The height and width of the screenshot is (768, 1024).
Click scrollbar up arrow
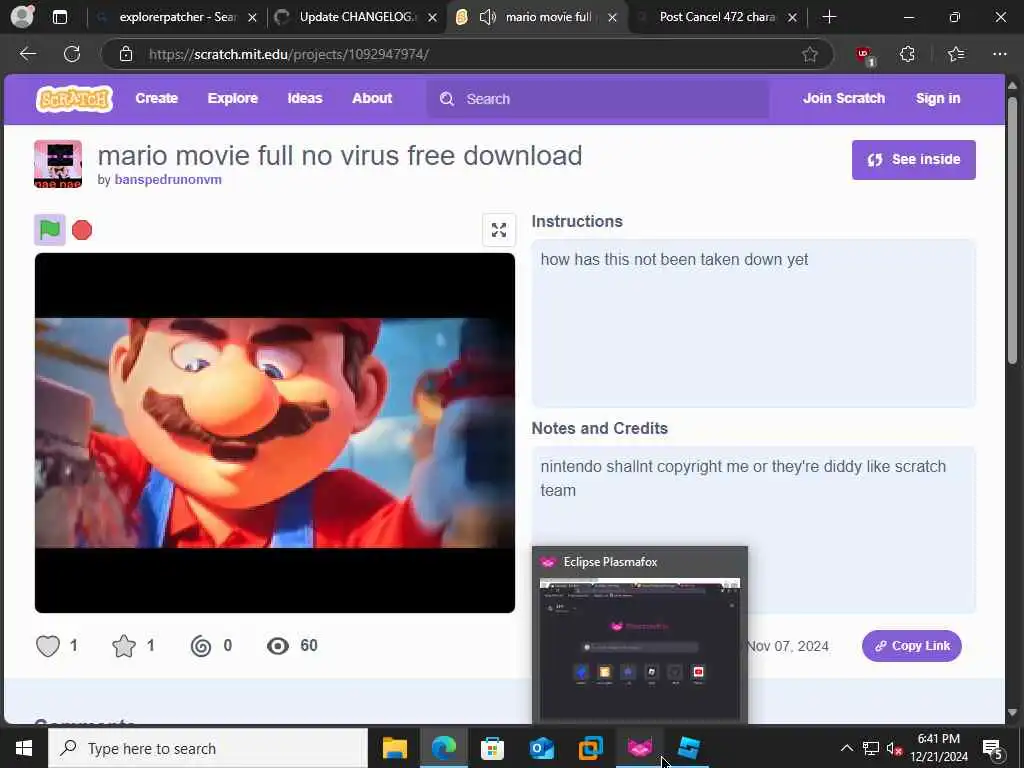click(x=1012, y=86)
